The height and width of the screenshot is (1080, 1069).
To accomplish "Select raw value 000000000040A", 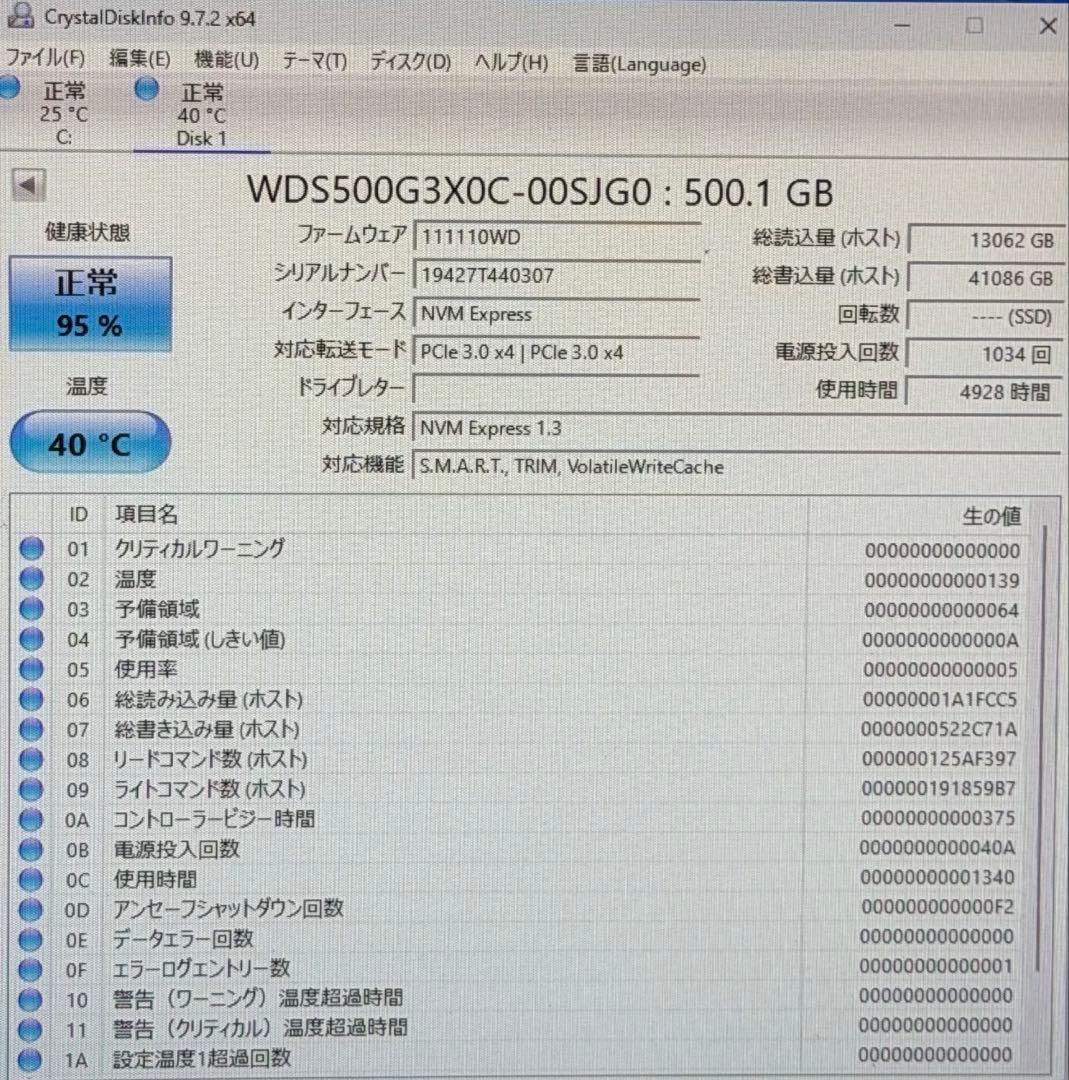I will click(x=937, y=848).
